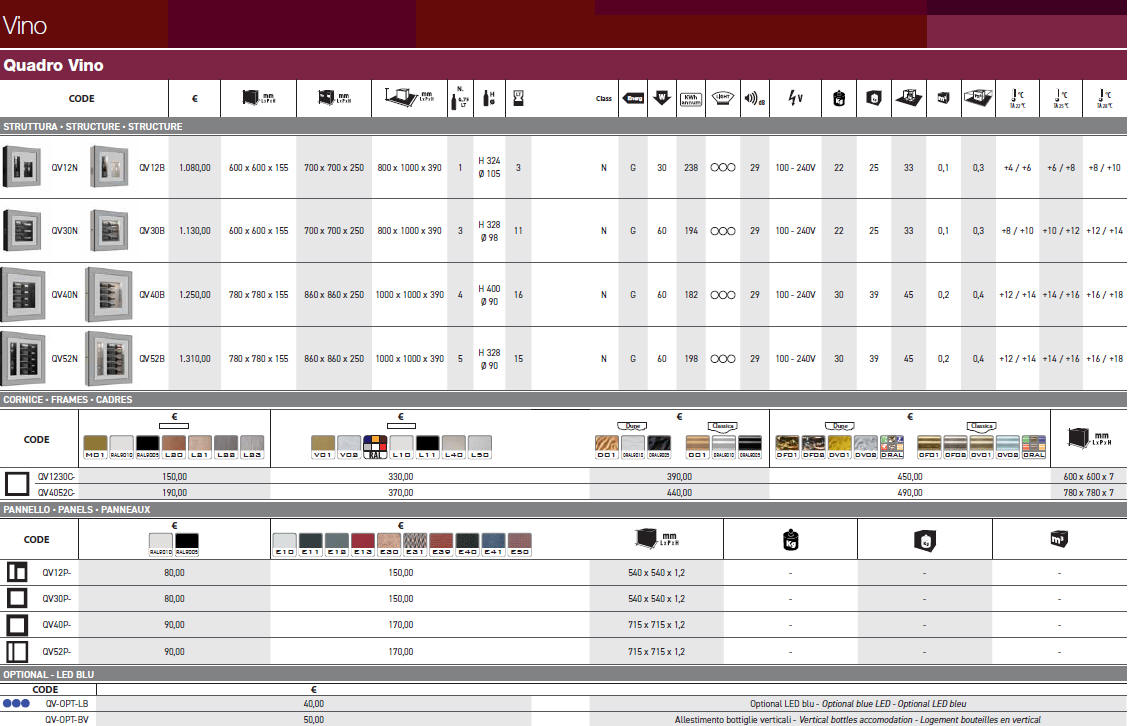Click the price 1.080,00

click(x=195, y=168)
